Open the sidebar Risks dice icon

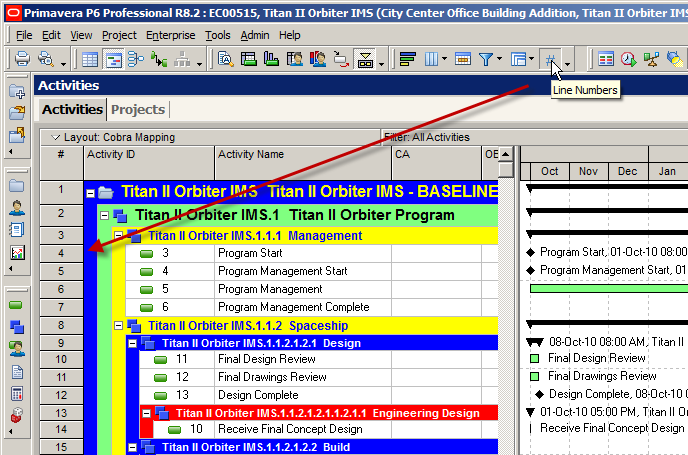click(17, 415)
